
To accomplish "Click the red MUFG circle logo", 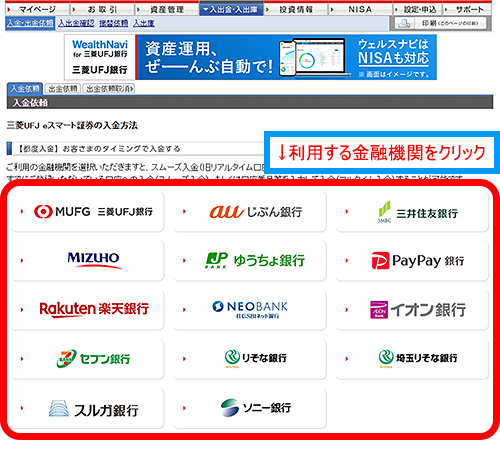I will point(43,211).
